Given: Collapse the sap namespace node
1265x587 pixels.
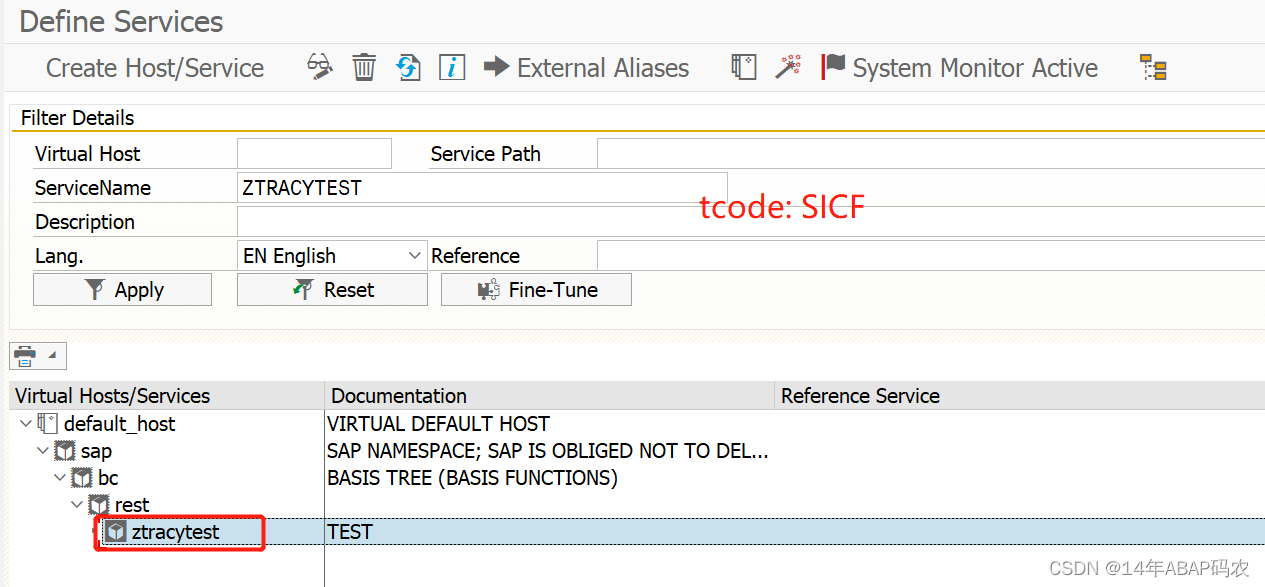Looking at the screenshot, I should [x=42, y=451].
